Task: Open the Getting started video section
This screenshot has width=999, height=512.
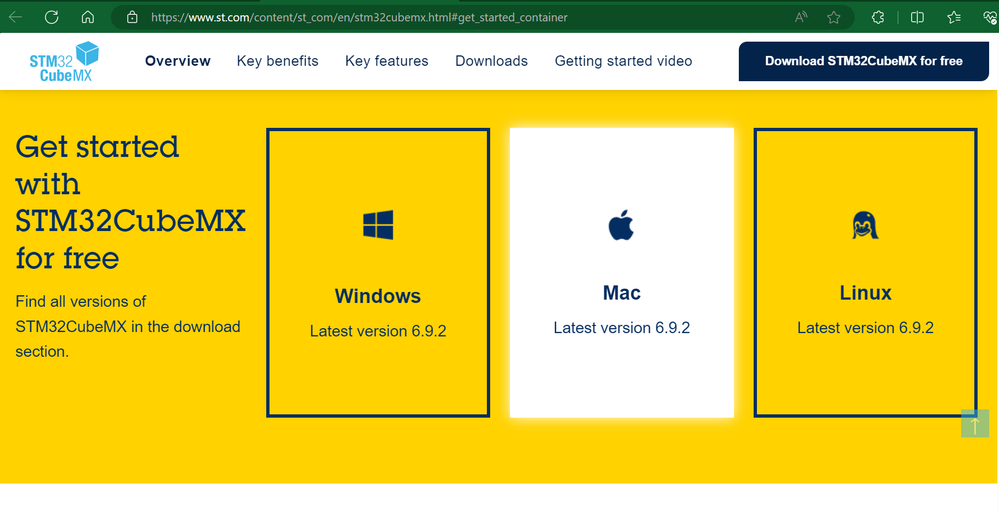Action: 623,61
